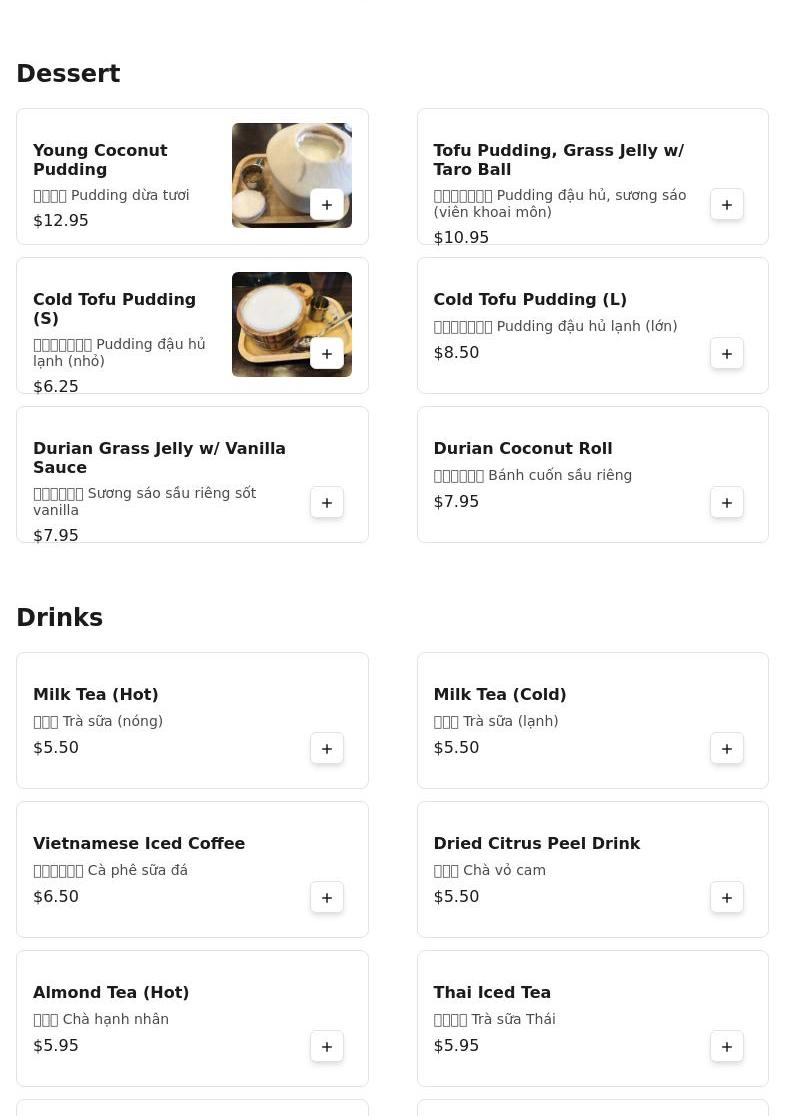
Task: Add Thai Iced Tea to order
Action: coord(727,1046)
